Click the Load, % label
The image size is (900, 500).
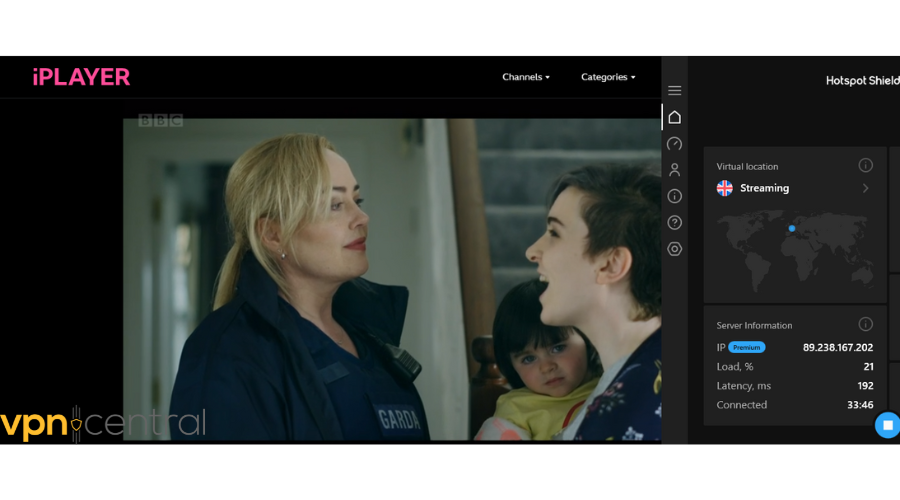point(735,366)
